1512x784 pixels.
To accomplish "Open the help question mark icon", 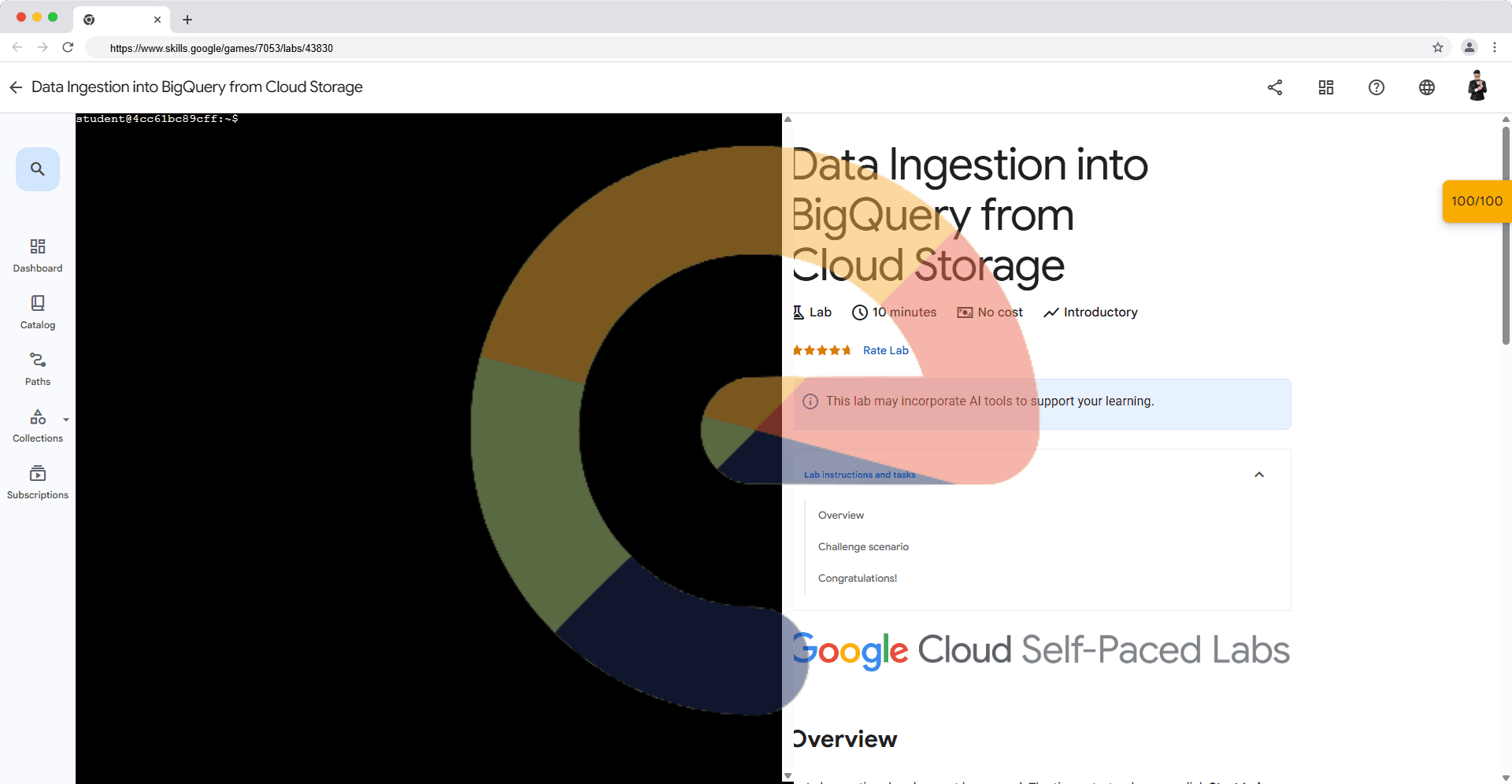I will click(x=1377, y=87).
